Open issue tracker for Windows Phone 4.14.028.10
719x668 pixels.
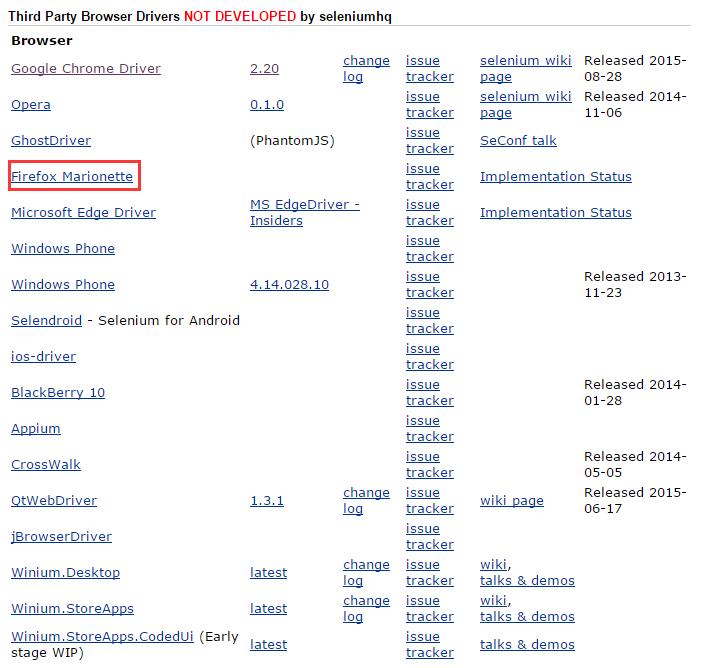[x=430, y=284]
